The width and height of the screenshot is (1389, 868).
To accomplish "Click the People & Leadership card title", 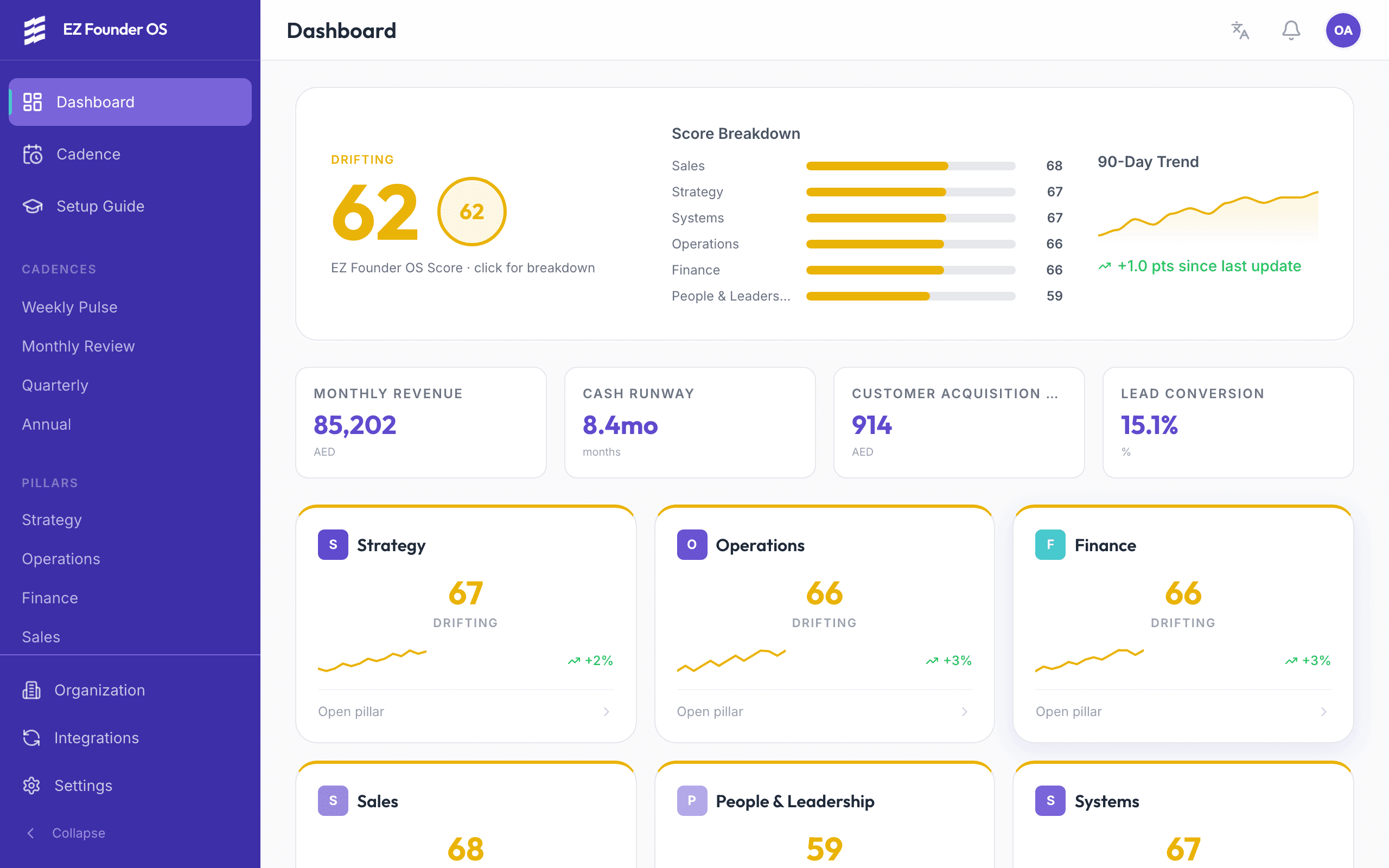I will coord(795,801).
